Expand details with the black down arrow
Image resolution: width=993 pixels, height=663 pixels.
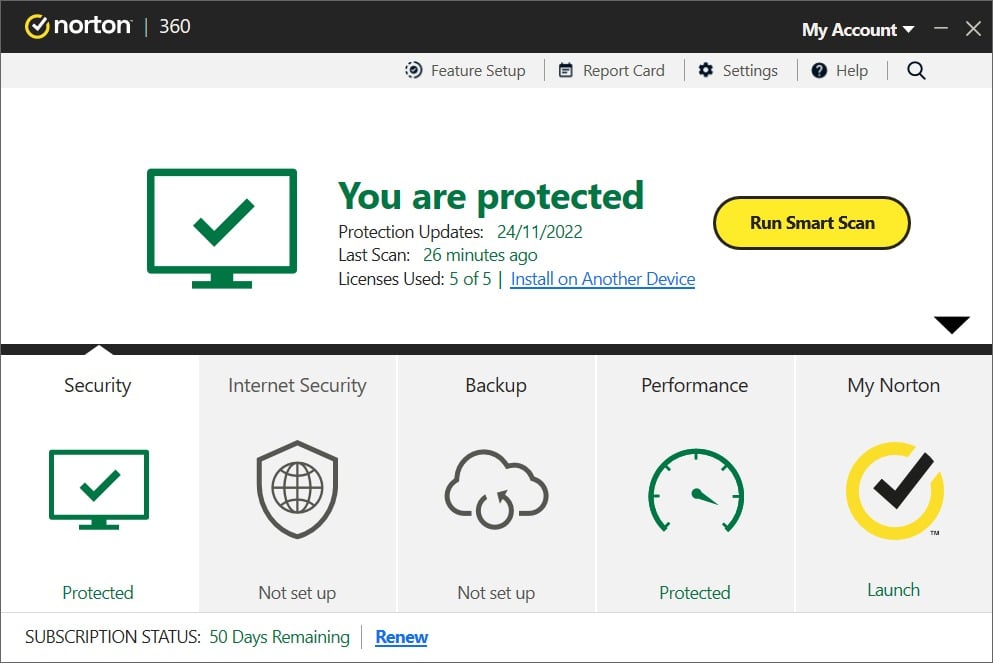[x=951, y=325]
